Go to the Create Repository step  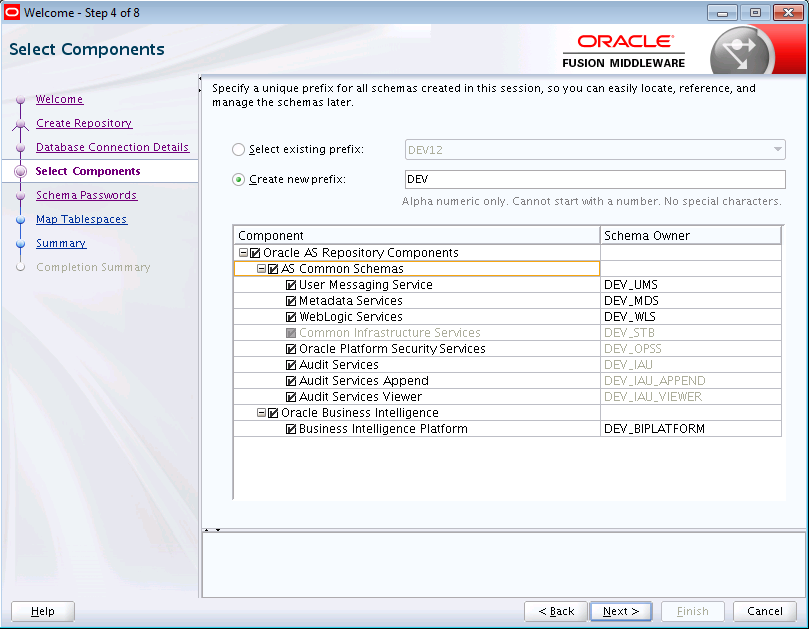[84, 123]
